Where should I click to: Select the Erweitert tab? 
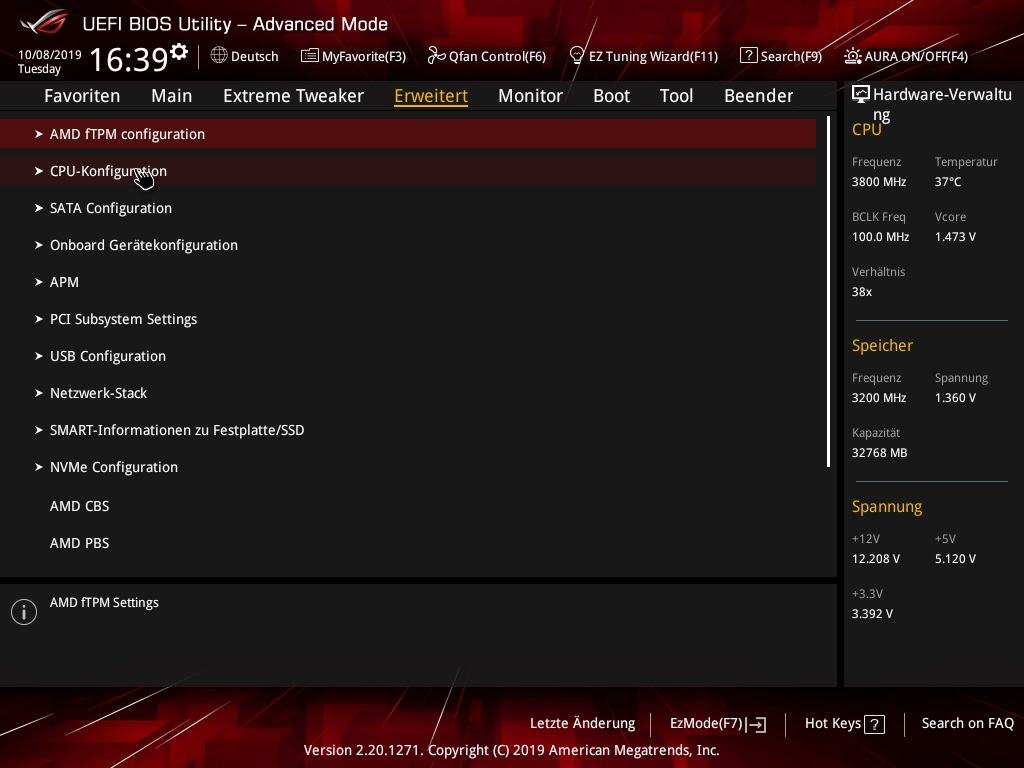(x=431, y=96)
